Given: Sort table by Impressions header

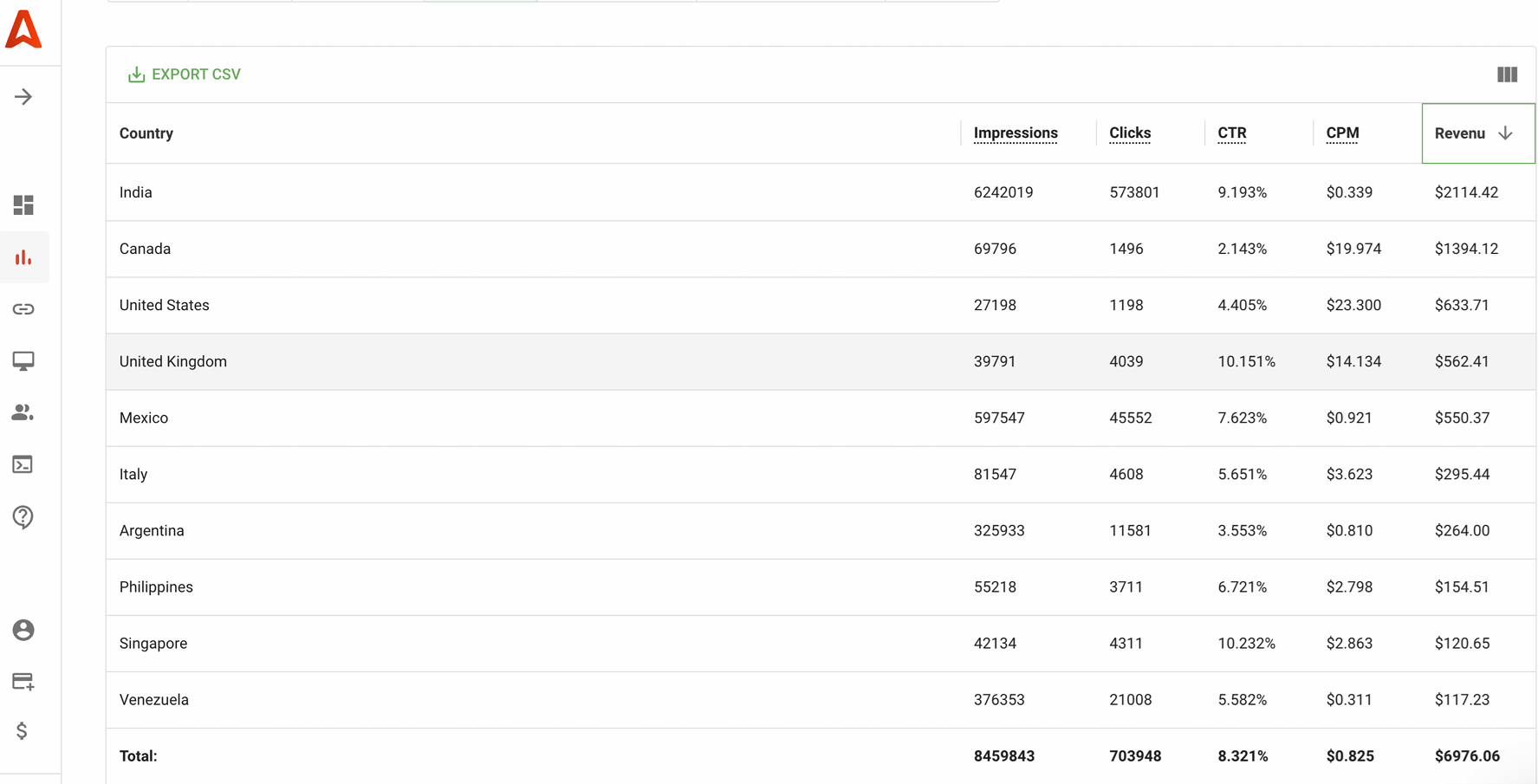Looking at the screenshot, I should 1016,133.
